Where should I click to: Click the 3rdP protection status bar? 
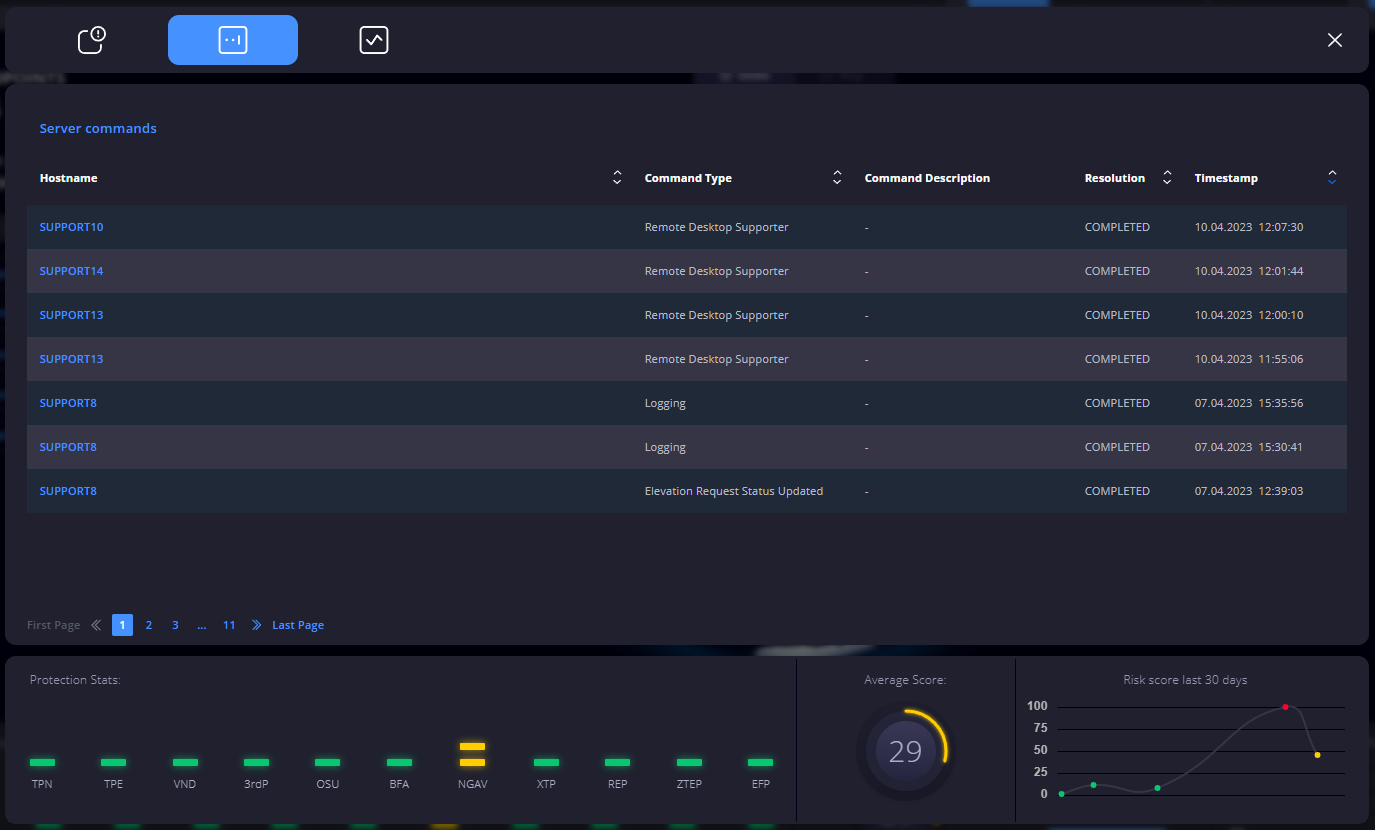[x=256, y=762]
